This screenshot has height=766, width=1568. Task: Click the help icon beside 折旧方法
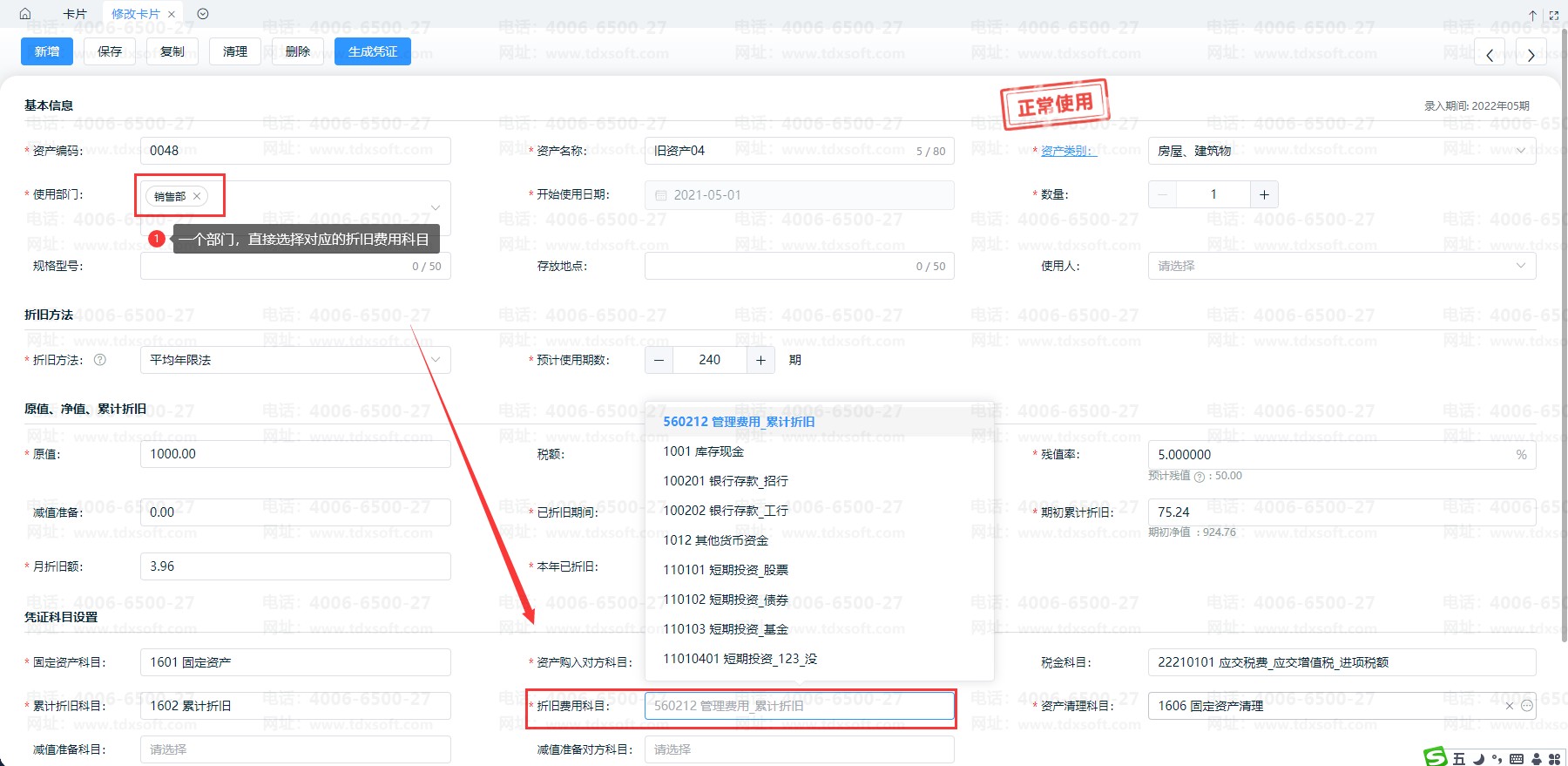click(100, 360)
